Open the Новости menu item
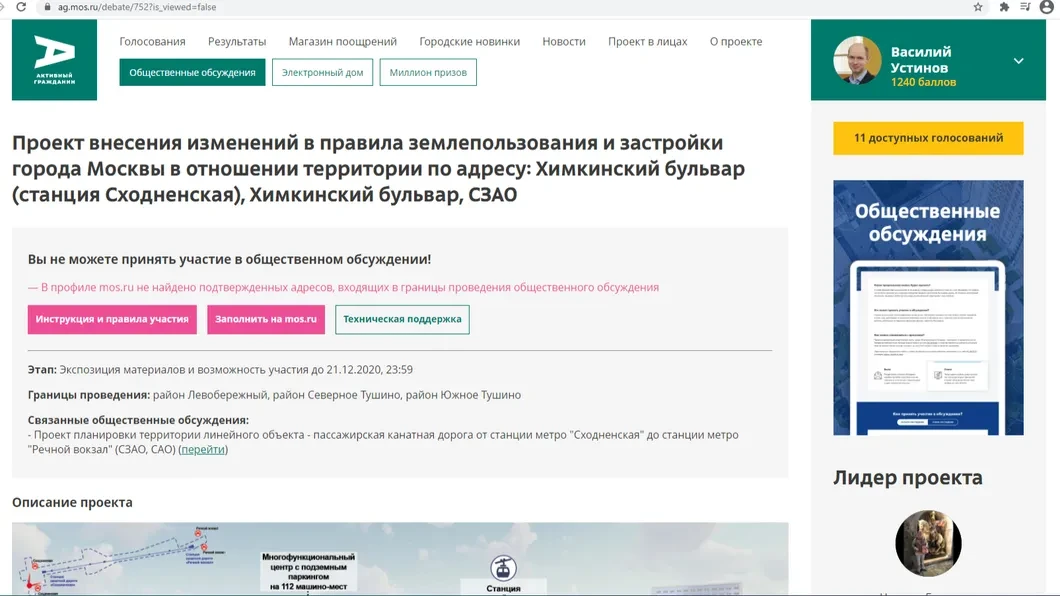This screenshot has height=596, width=1060. pyautogui.click(x=564, y=42)
